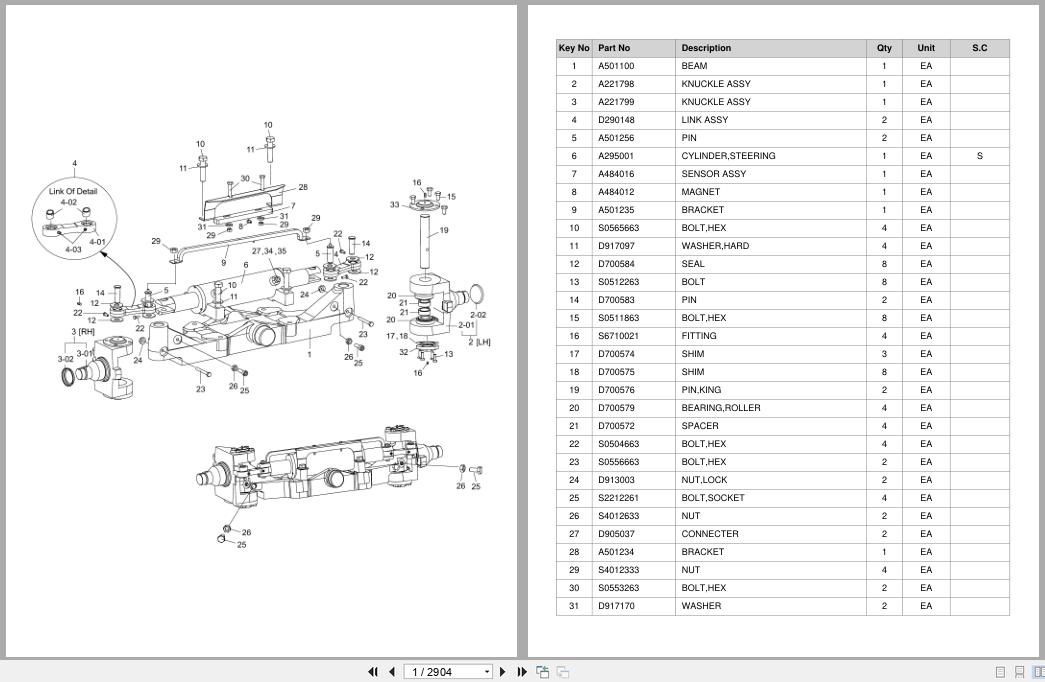Select part number D700583
This screenshot has height=682, width=1045.
[x=616, y=300]
